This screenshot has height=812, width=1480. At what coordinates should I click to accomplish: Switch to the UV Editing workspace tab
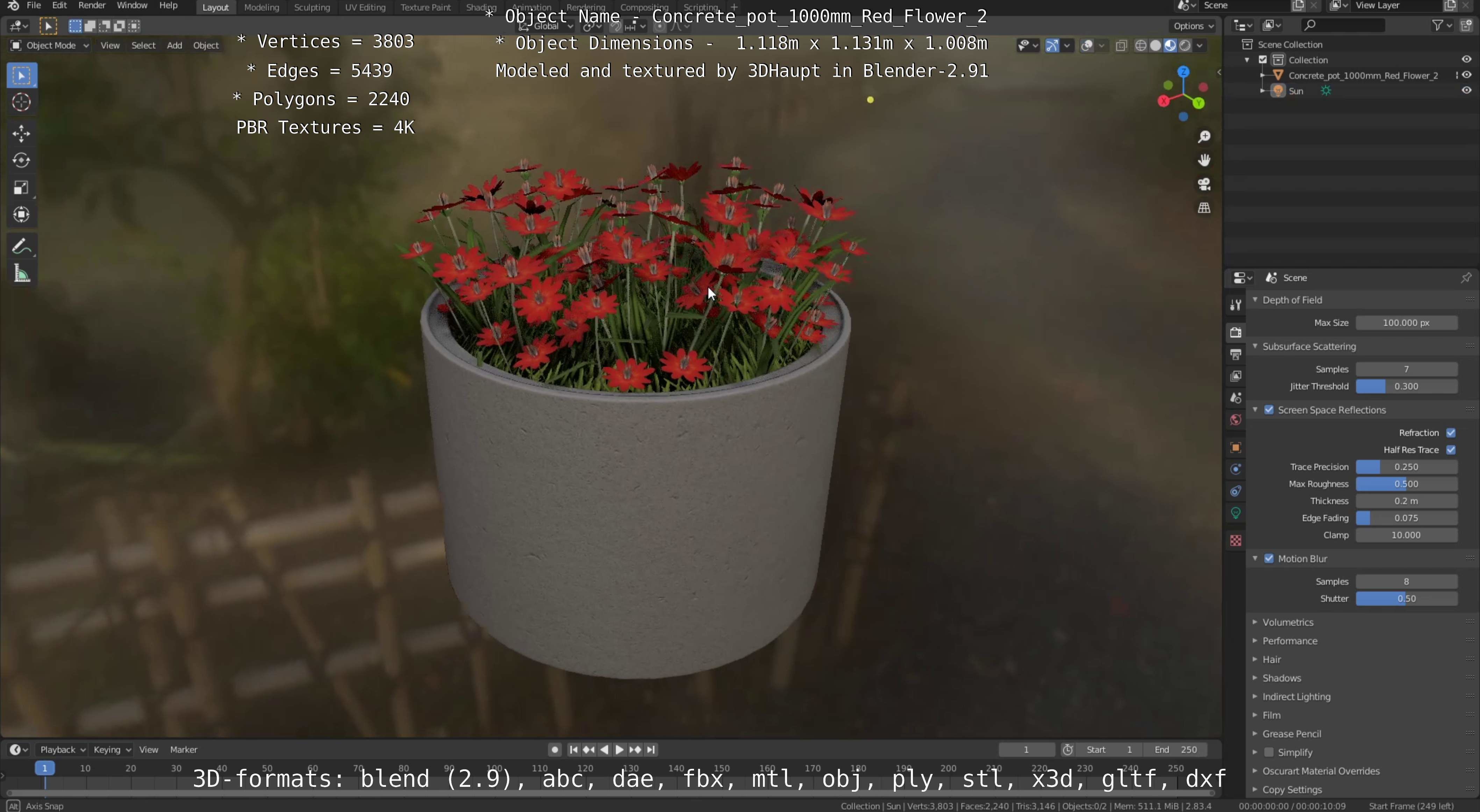pos(365,7)
